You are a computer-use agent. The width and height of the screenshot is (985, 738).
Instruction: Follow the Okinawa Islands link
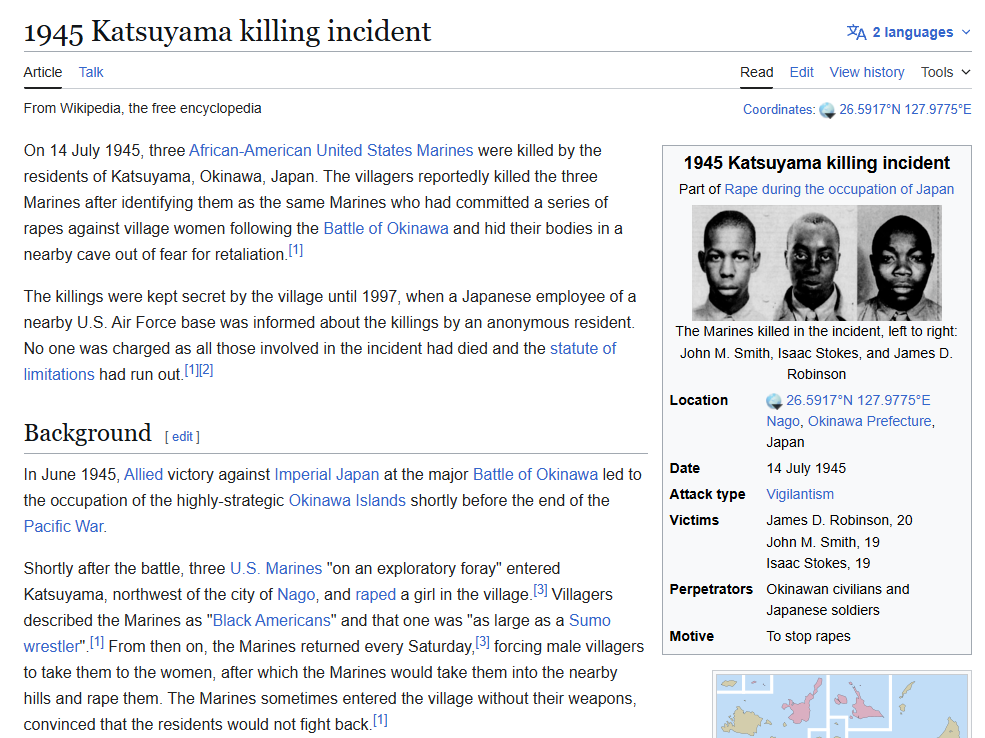pyautogui.click(x=347, y=501)
